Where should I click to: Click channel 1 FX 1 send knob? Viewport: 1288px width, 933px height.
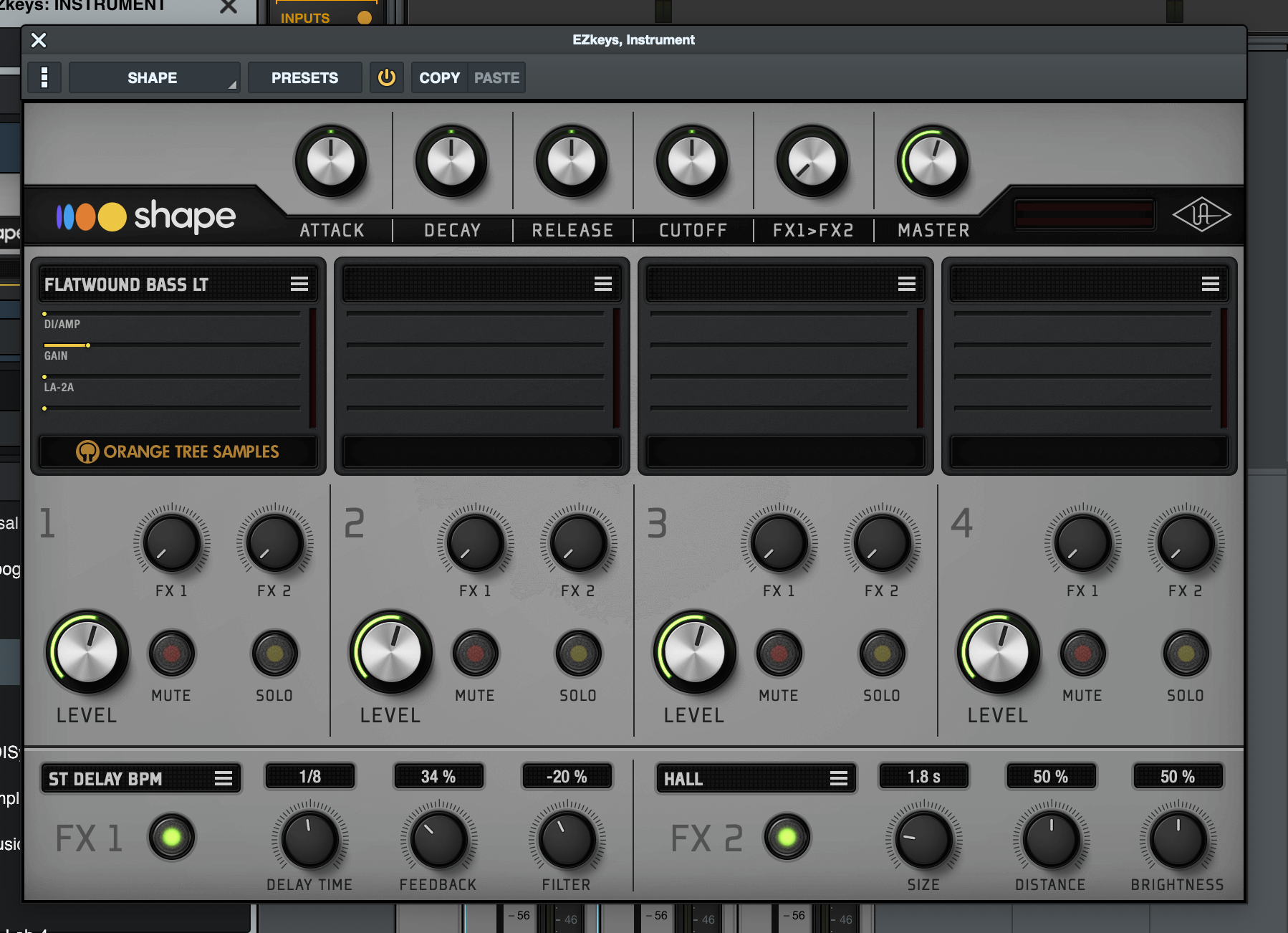click(172, 542)
